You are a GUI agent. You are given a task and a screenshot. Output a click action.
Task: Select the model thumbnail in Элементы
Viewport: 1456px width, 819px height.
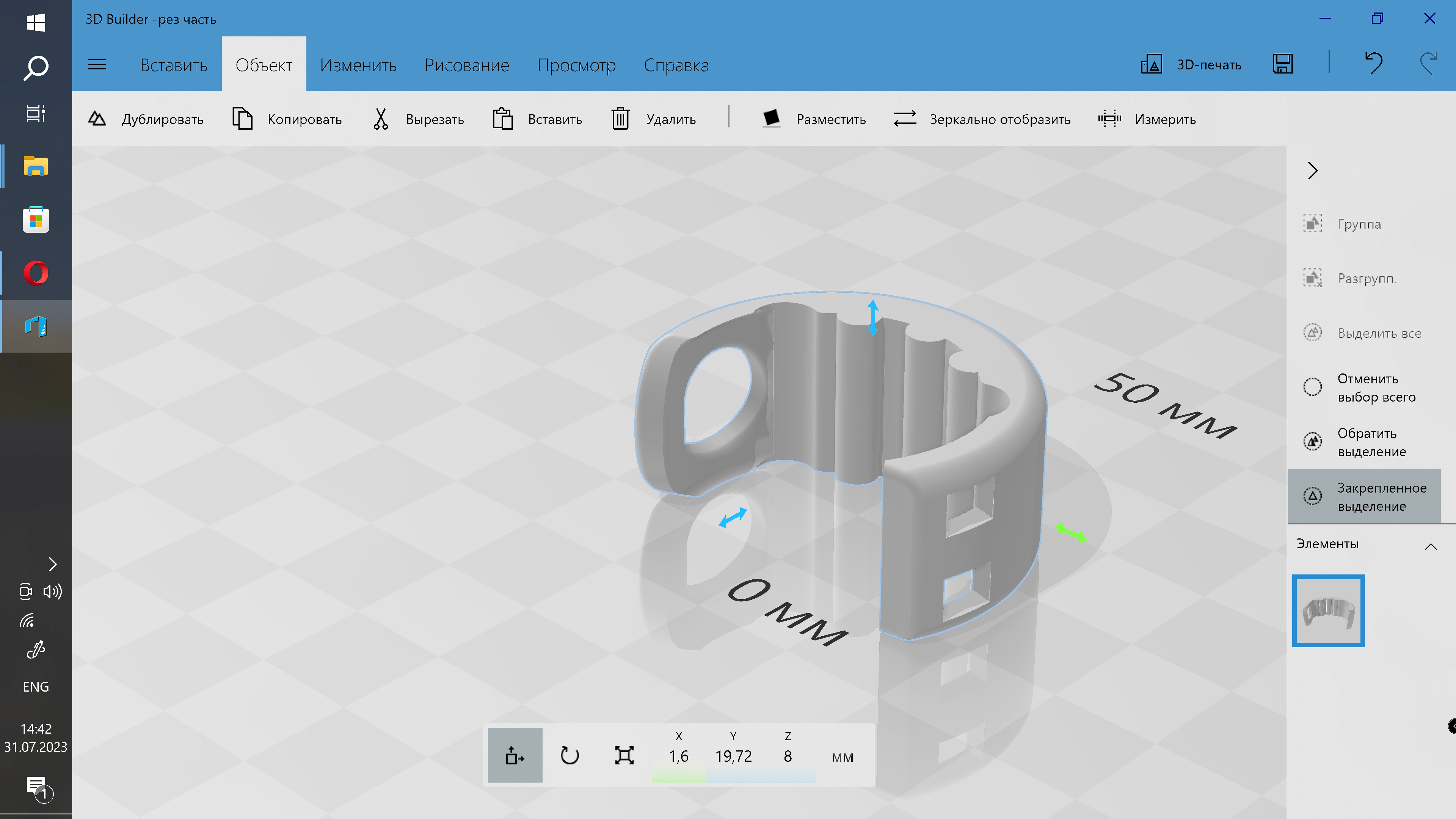(1328, 610)
